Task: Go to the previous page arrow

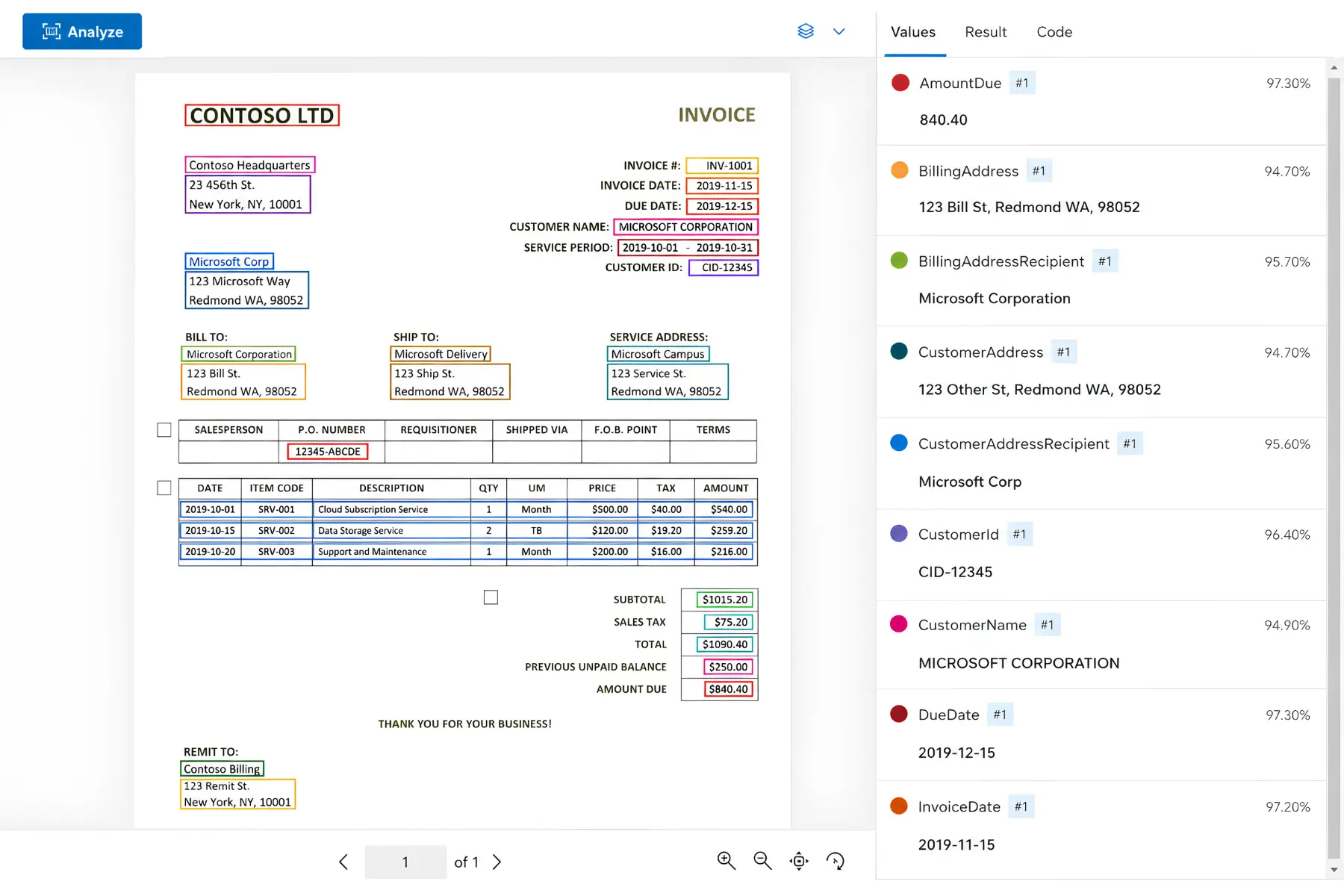Action: coord(343,862)
